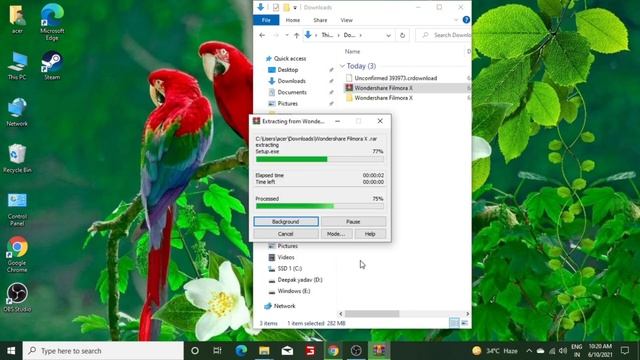The width and height of the screenshot is (640, 360).
Task: Open Recycle Bin on desktop
Action: coord(17,158)
